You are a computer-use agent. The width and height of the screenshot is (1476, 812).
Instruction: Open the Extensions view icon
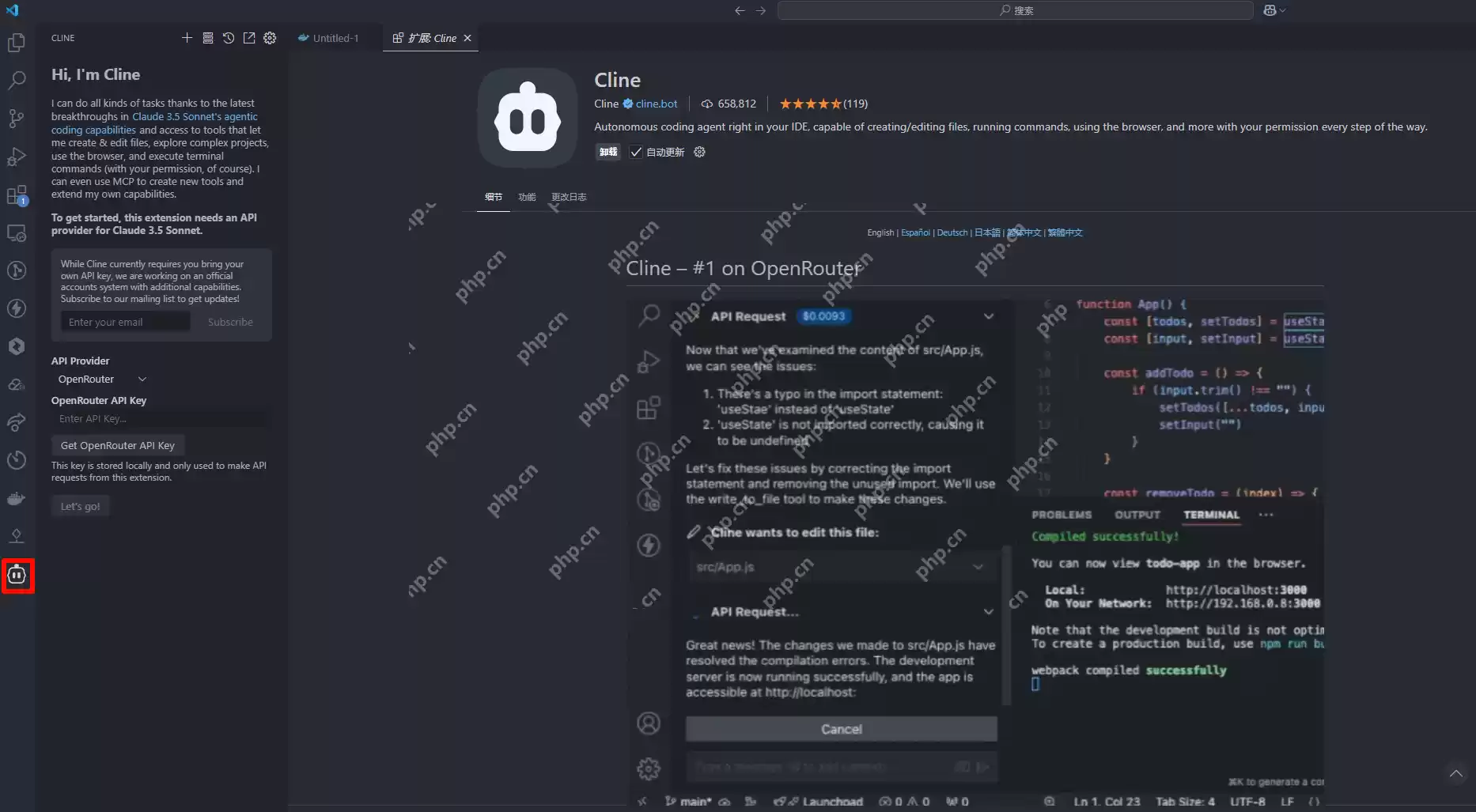point(17,195)
